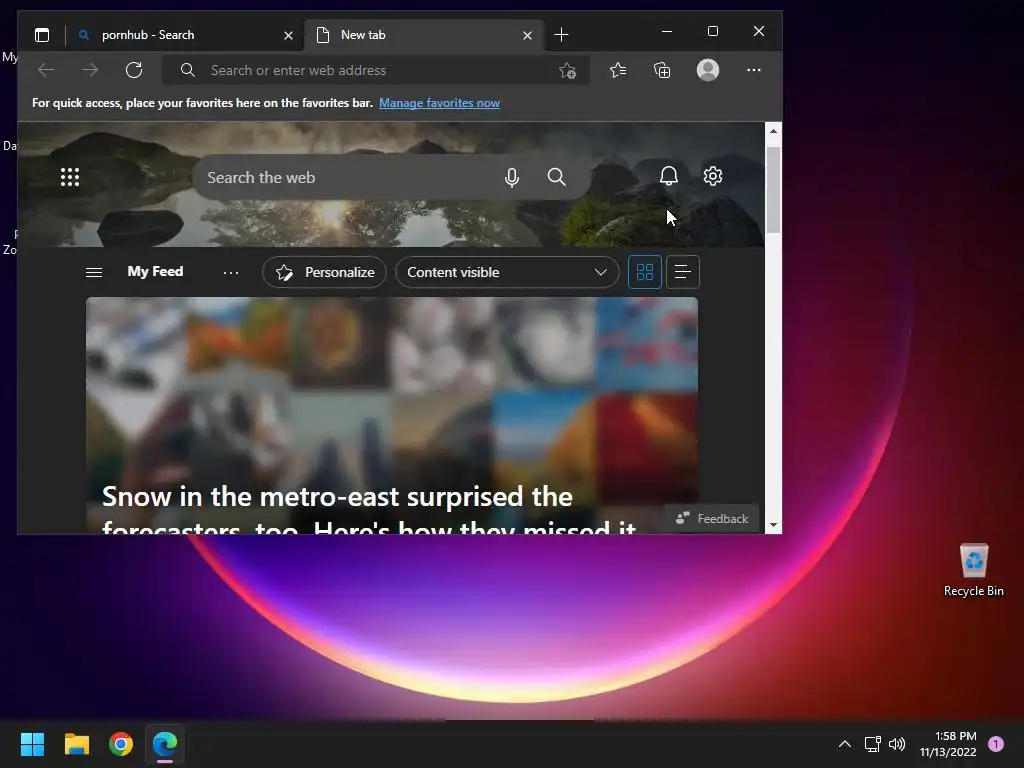Close the pornhub - Search tab
Image resolution: width=1024 pixels, height=768 pixels.
288,35
